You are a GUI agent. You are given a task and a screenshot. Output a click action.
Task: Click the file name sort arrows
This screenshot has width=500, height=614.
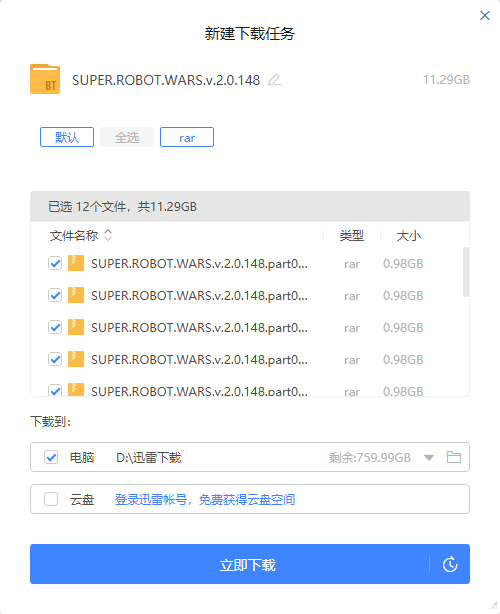pyautogui.click(x=108, y=235)
